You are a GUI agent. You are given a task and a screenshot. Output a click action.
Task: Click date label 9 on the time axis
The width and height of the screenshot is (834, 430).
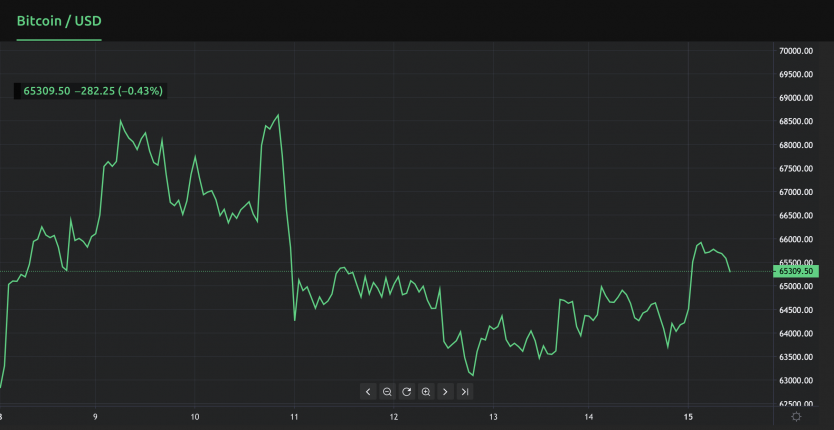click(x=95, y=417)
